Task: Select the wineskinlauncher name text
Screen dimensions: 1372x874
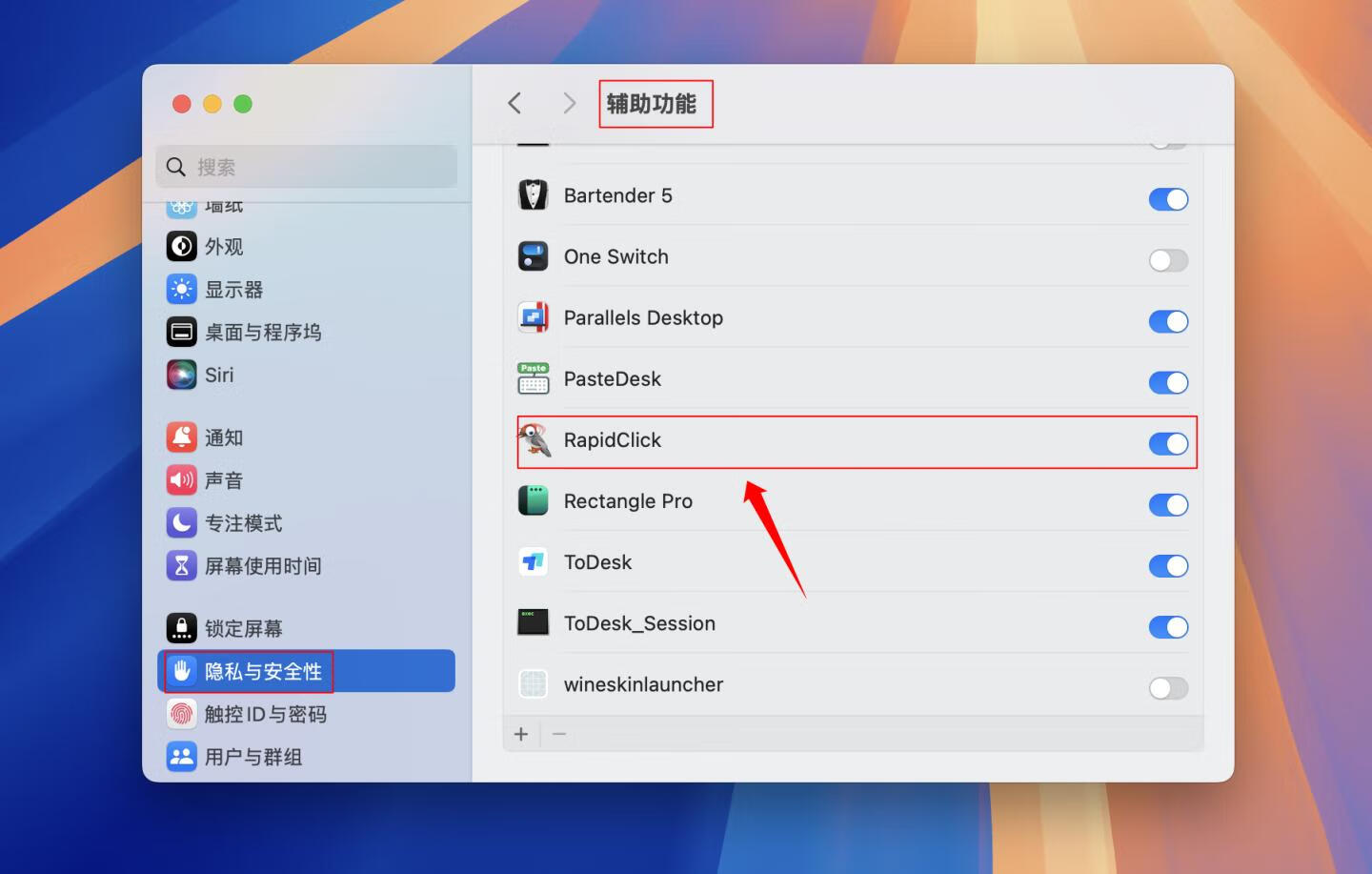Action: tap(643, 684)
